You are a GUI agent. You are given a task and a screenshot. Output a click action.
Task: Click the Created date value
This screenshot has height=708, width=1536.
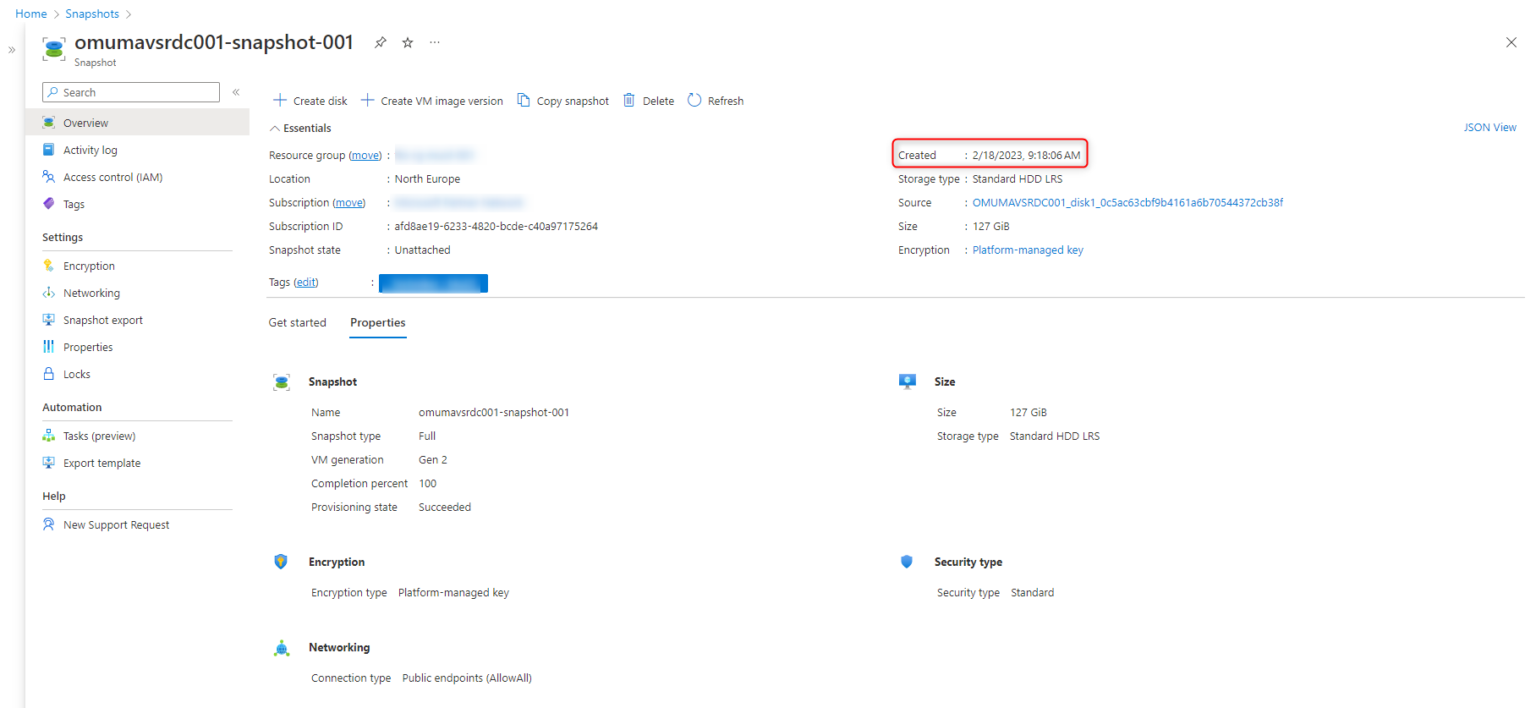[x=1026, y=155]
